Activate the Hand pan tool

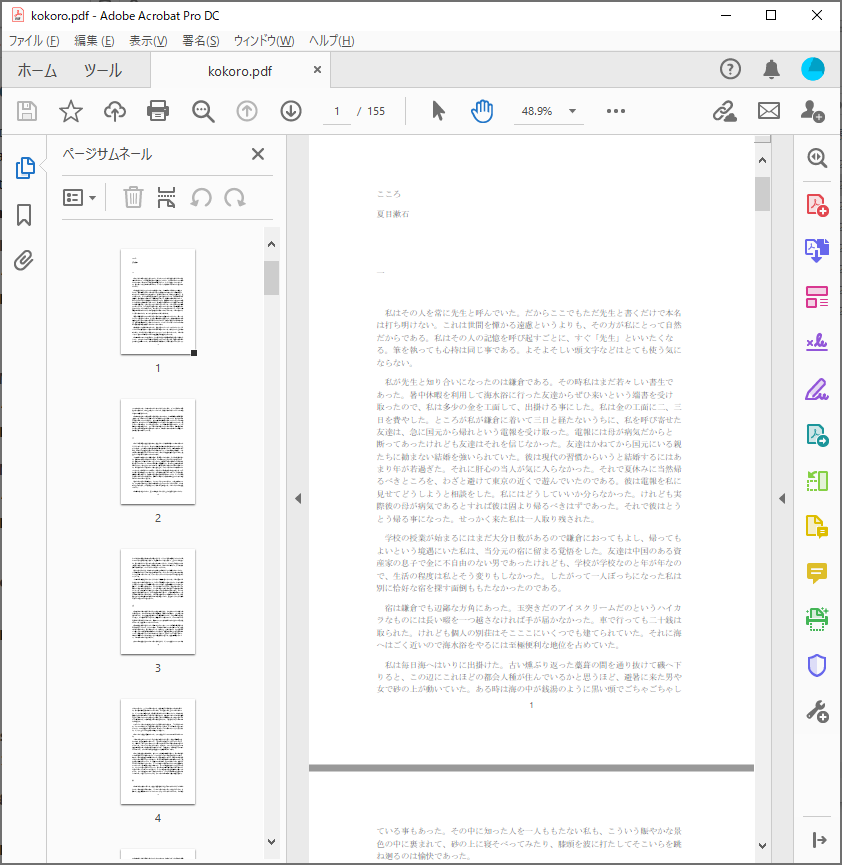482,111
